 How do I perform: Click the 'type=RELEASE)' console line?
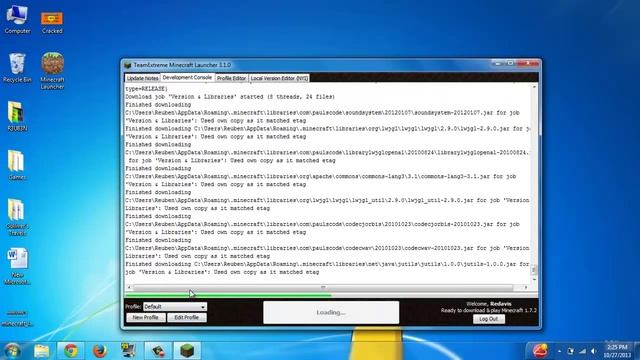pyautogui.click(x=147, y=89)
